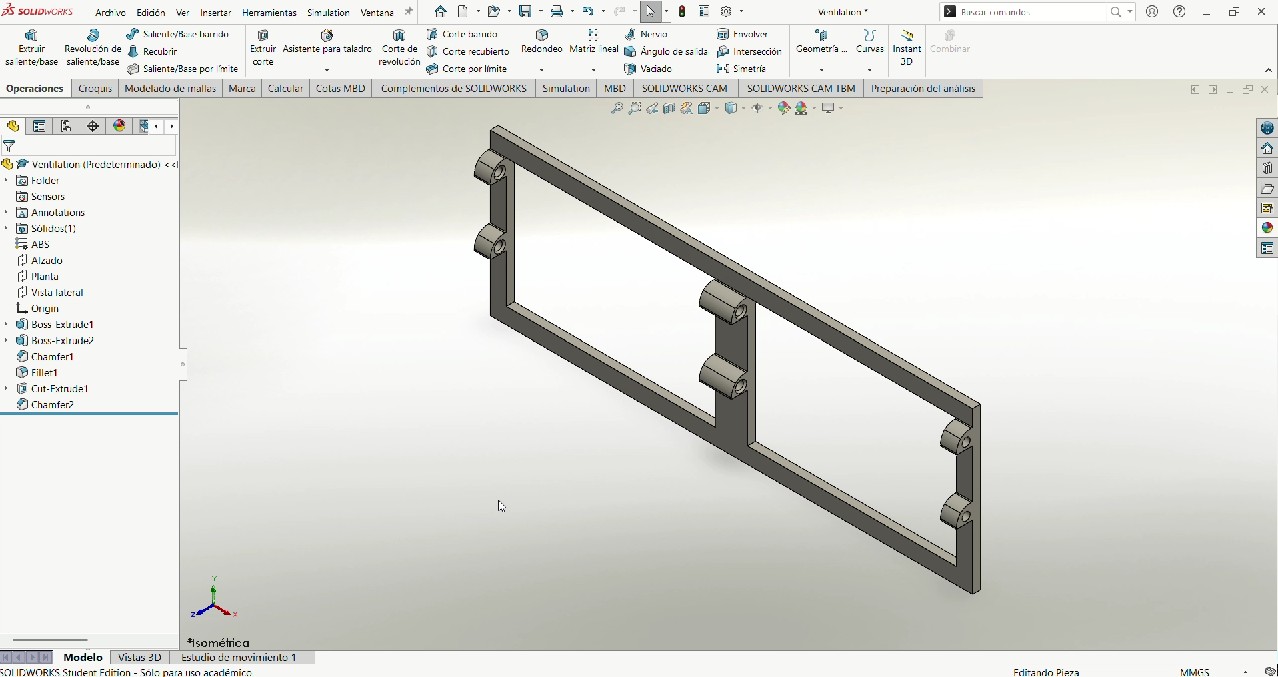Open the Insertar menu
This screenshot has height=677, width=1278.
[214, 12]
